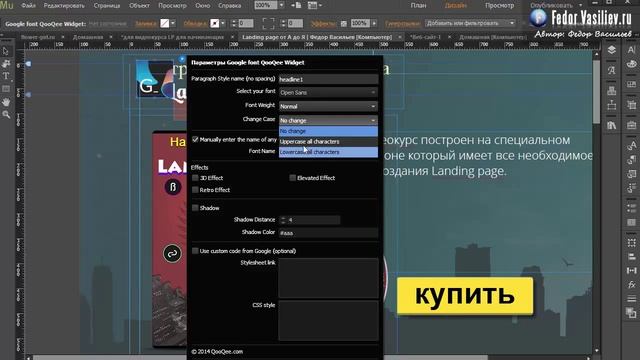Open the hyperlink add-or-filter dropdown
Viewport: 640px width, 360px height.
470,23
